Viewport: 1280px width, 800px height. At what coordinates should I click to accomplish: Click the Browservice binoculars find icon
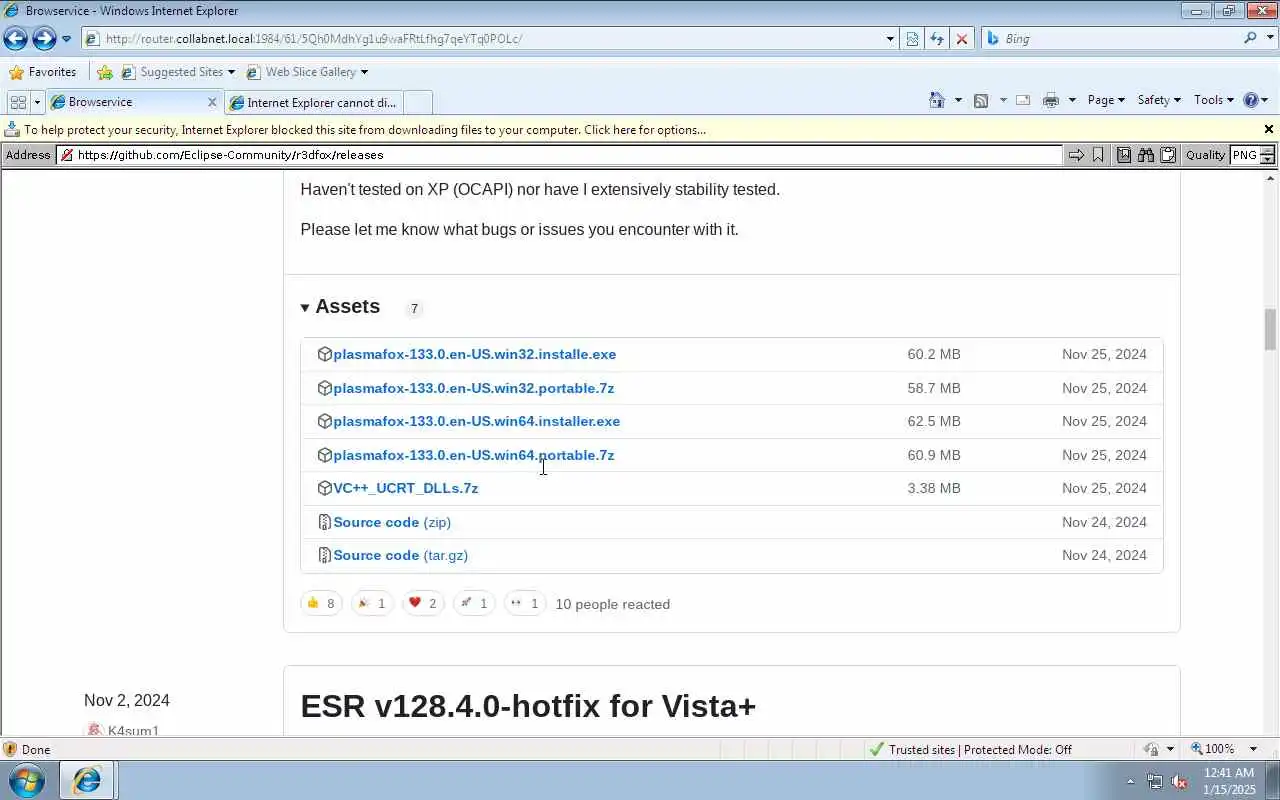coord(1146,155)
